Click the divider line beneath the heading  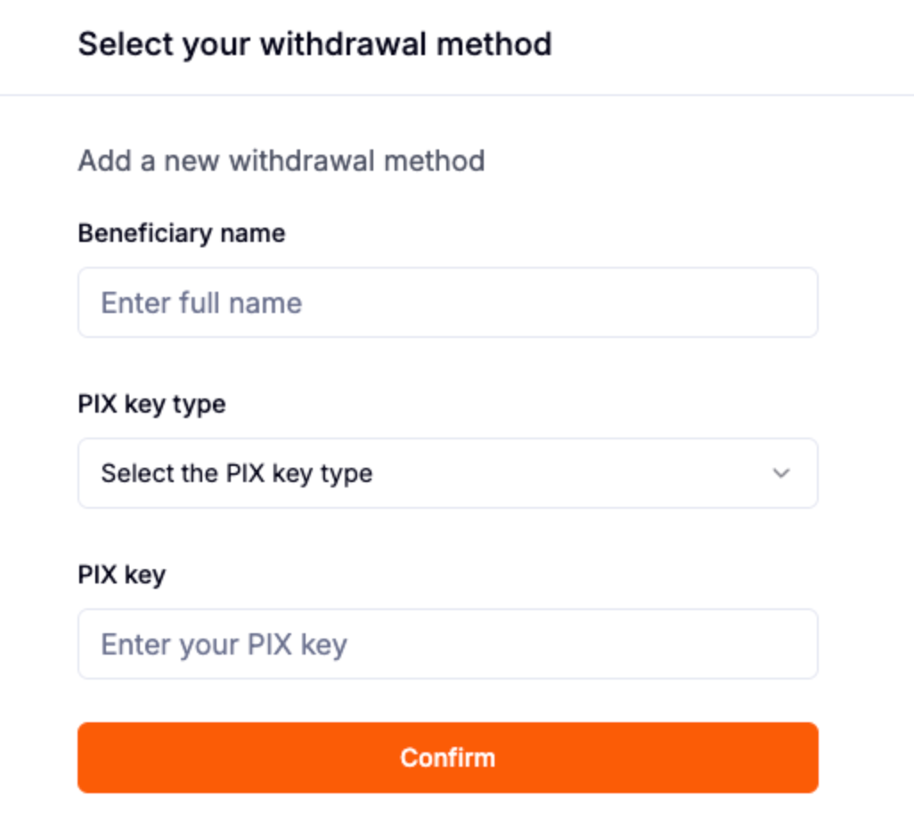pyautogui.click(x=457, y=96)
